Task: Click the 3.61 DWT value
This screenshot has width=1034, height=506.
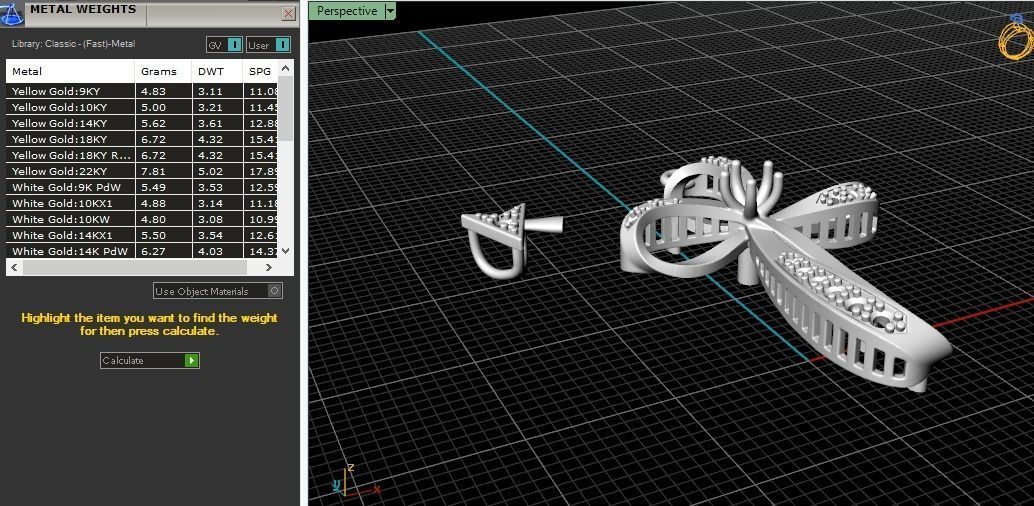Action: 210,123
